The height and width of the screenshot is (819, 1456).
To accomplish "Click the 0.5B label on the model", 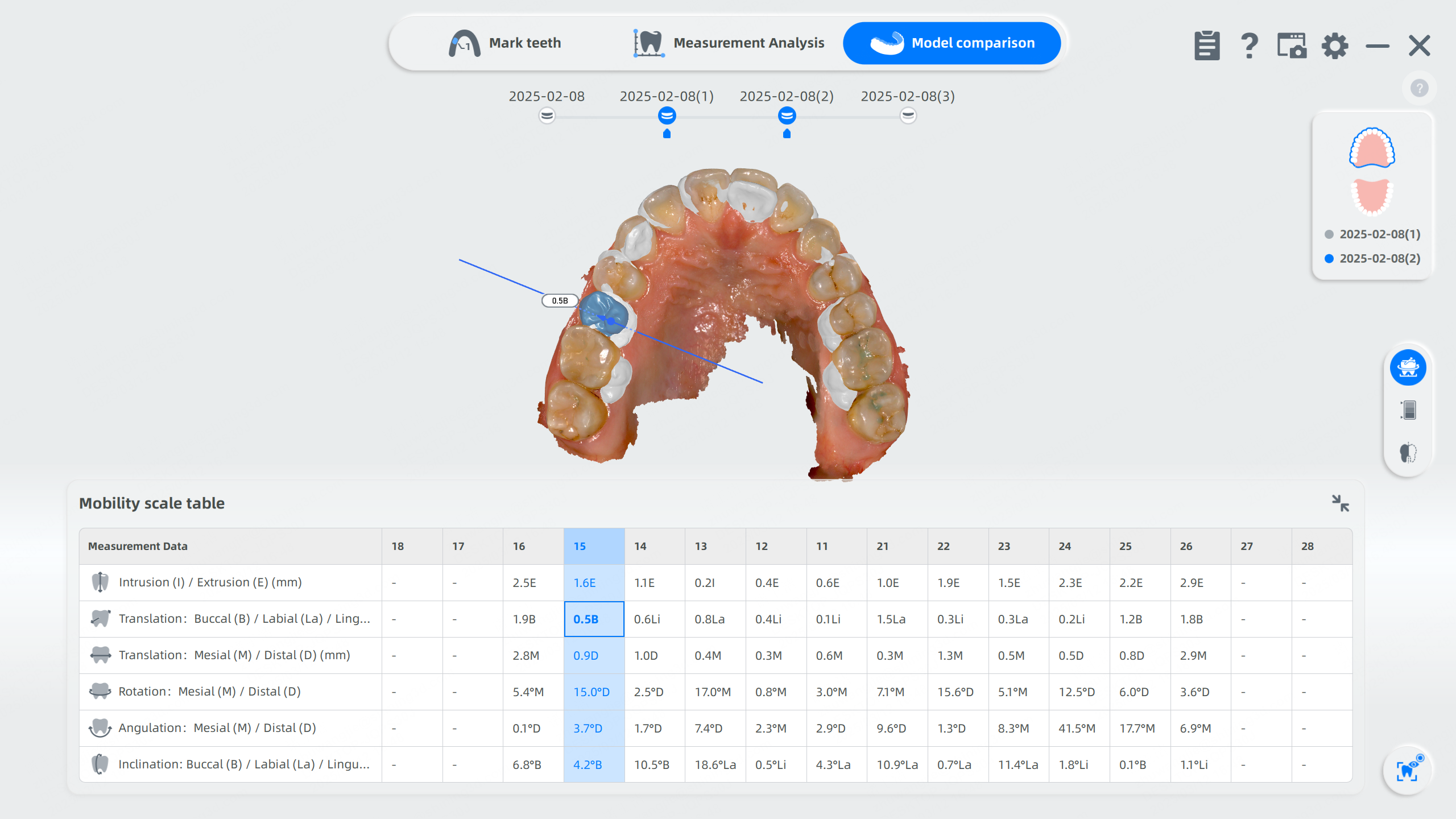I will point(560,301).
